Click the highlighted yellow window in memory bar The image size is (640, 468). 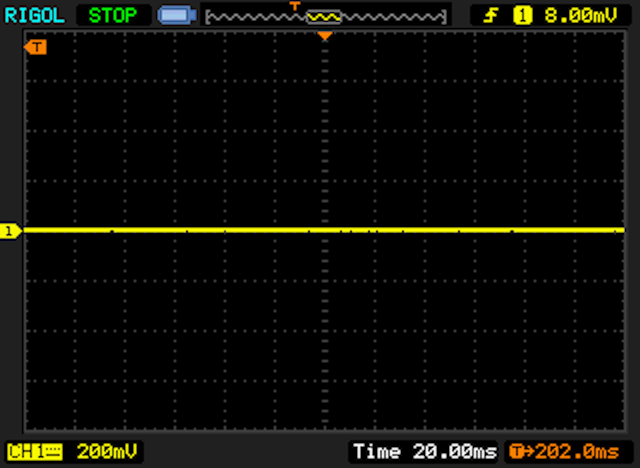pos(324,17)
